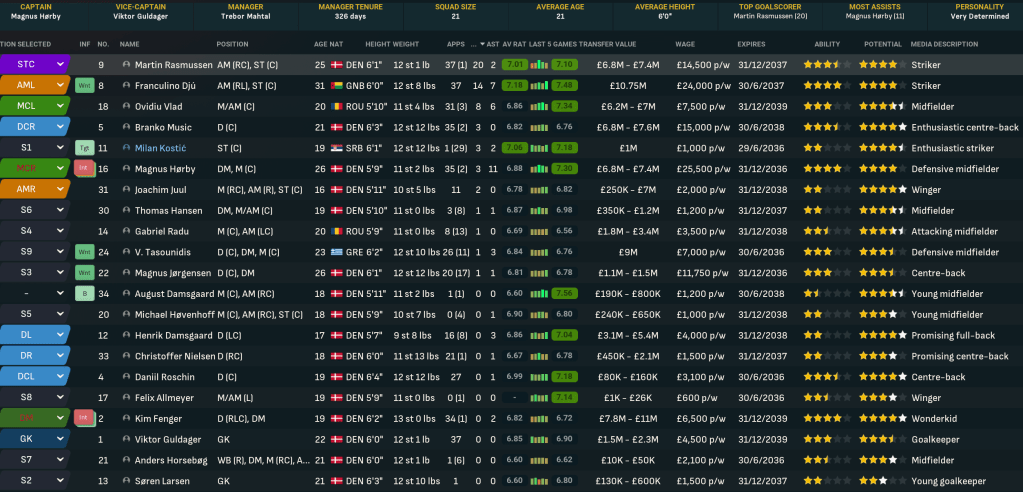Click the potential stars for Joachim Juul
This screenshot has width=1023, height=492.
coord(882,190)
